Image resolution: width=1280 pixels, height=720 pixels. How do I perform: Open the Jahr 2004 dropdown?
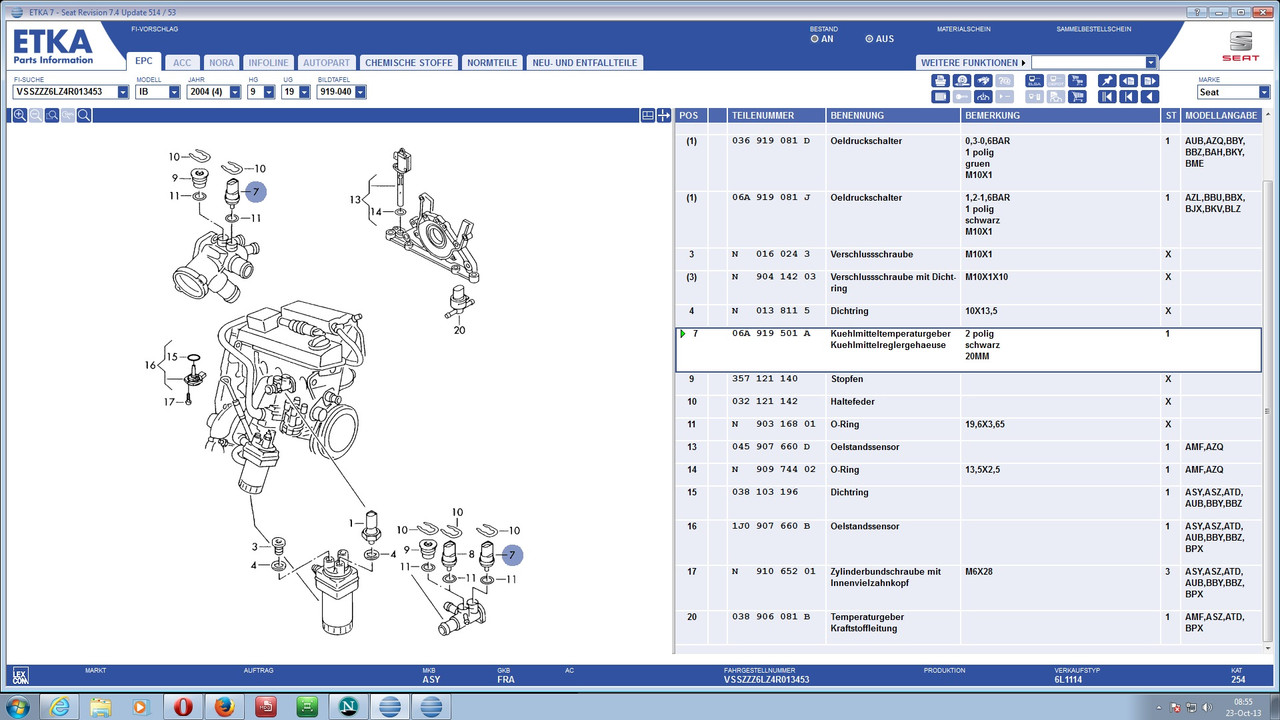pos(235,92)
